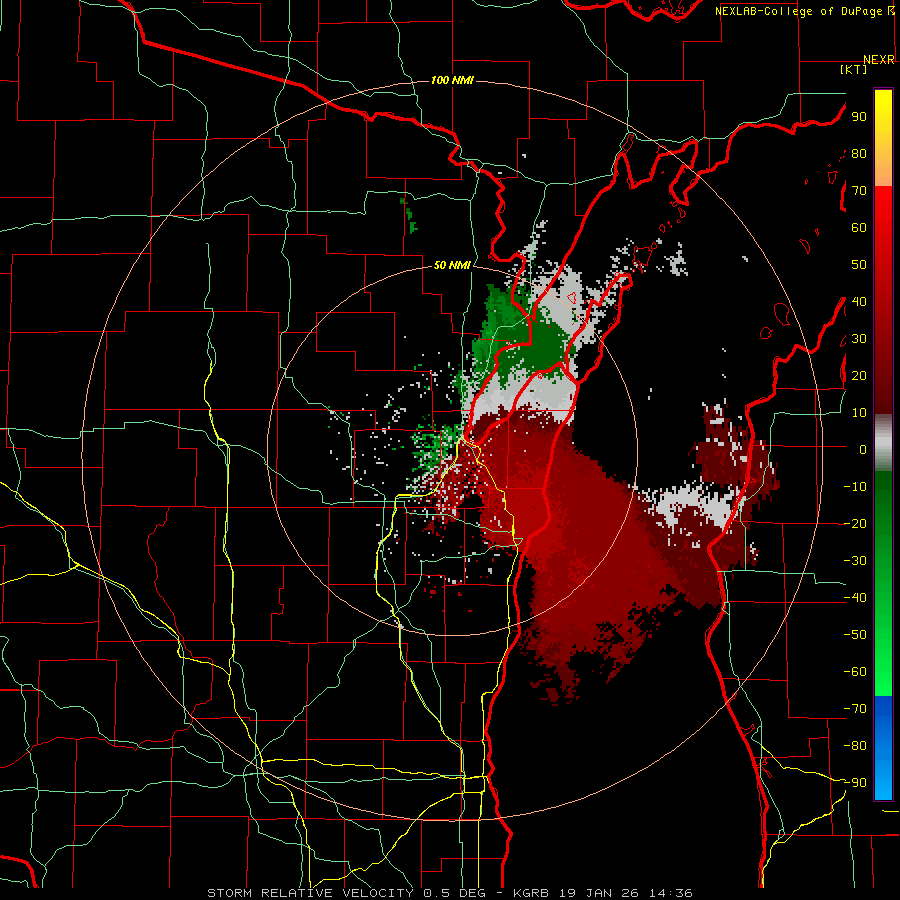The height and width of the screenshot is (900, 900).
Task: Select the 50 NMI range ring label
Action: (452, 265)
